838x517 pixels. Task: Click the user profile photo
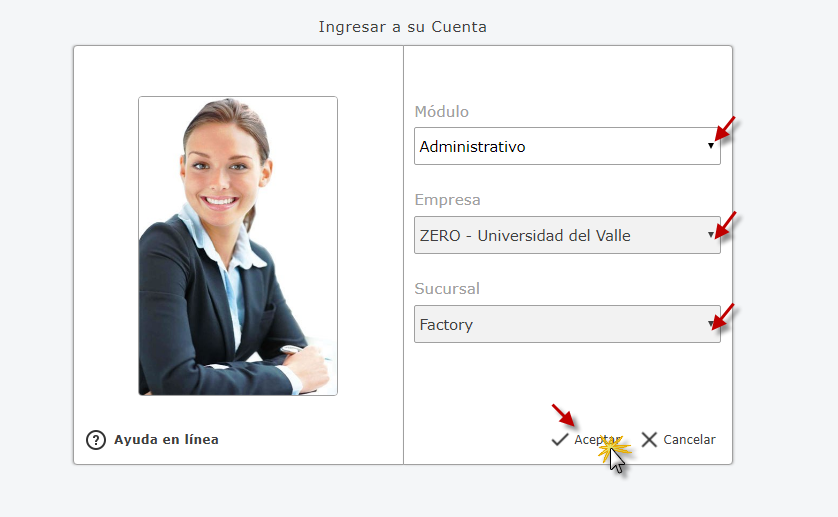pyautogui.click(x=238, y=246)
